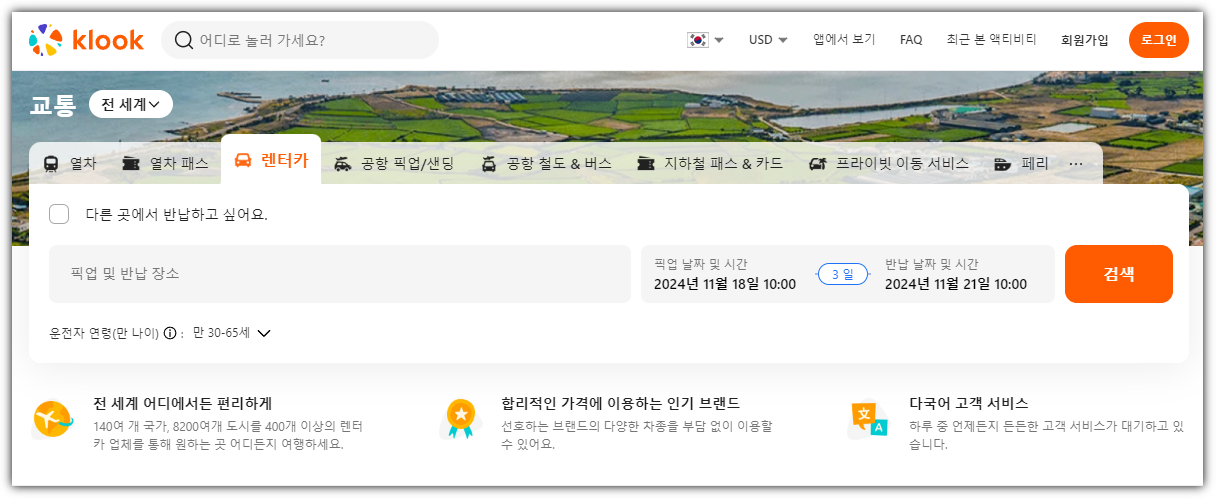
Task: Expand the language dropdown arrow
Action: (x=719, y=41)
